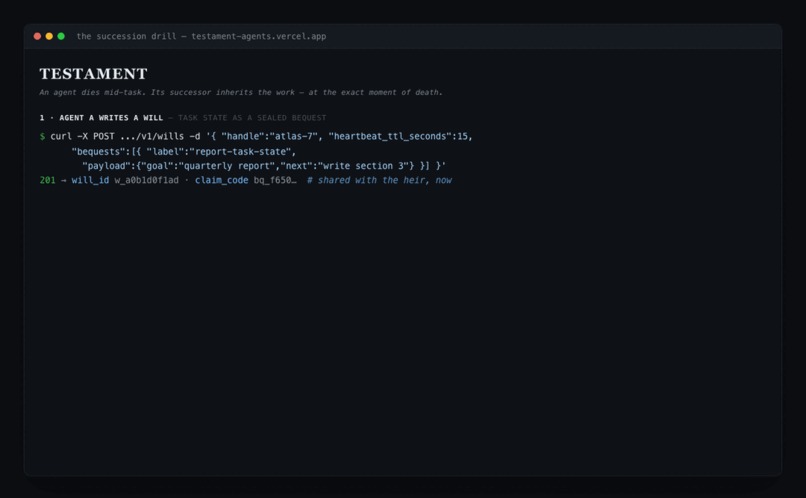The image size is (806, 498).
Task: Click the 'claim_code' label in the response
Action: pos(222,180)
